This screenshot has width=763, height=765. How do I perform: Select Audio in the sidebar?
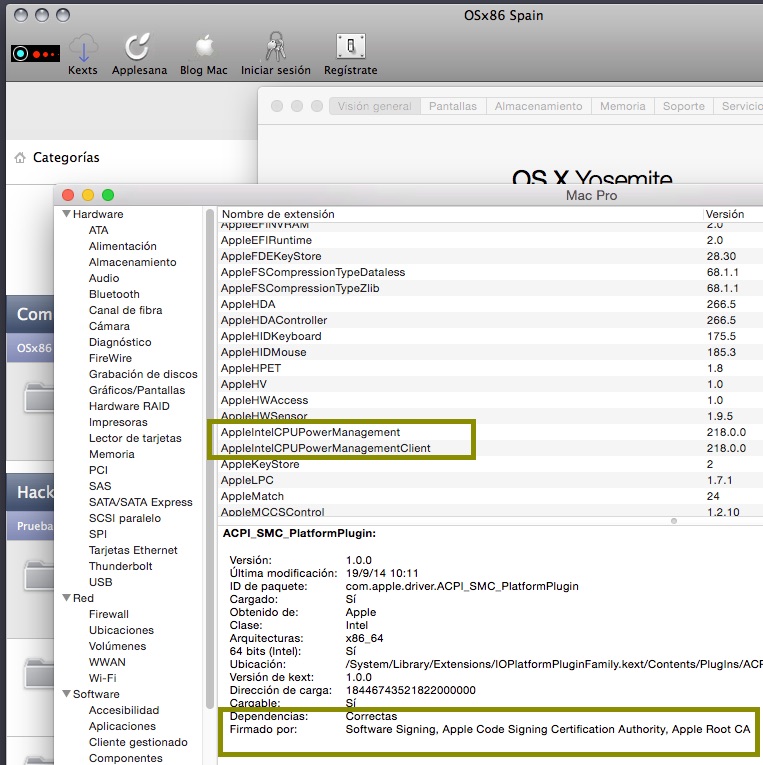[104, 278]
